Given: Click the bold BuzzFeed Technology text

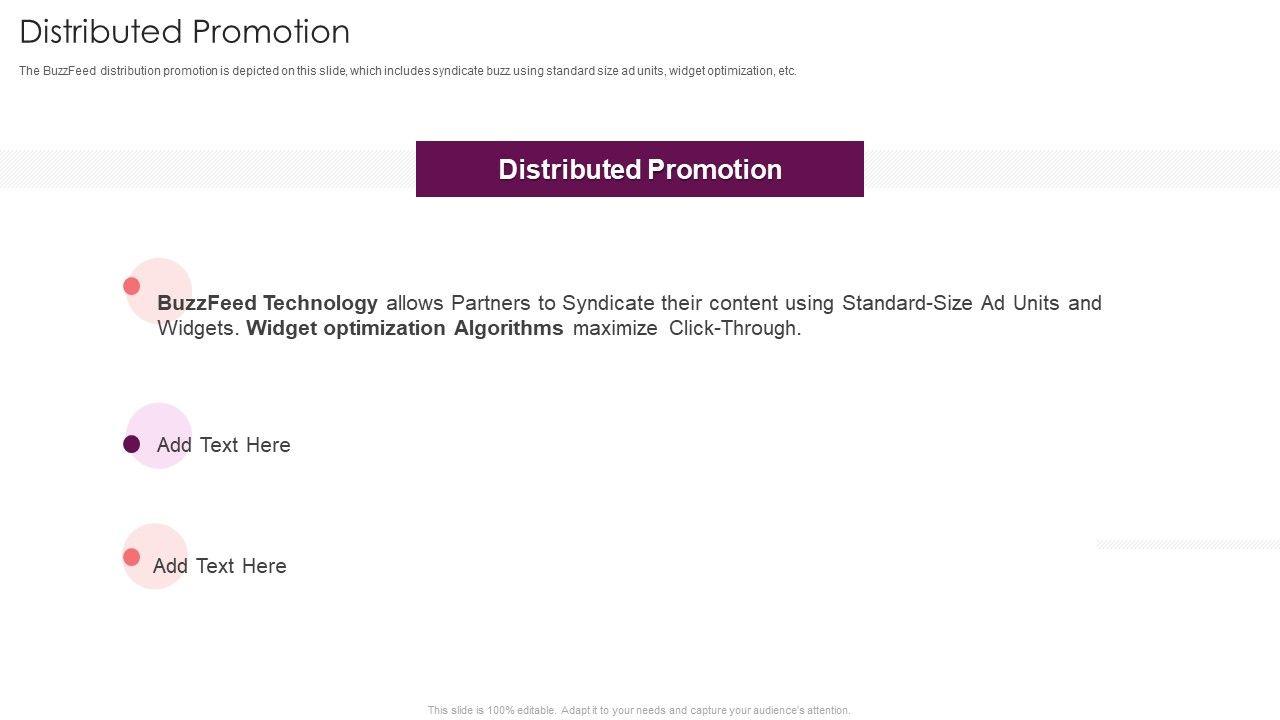Looking at the screenshot, I should (267, 303).
